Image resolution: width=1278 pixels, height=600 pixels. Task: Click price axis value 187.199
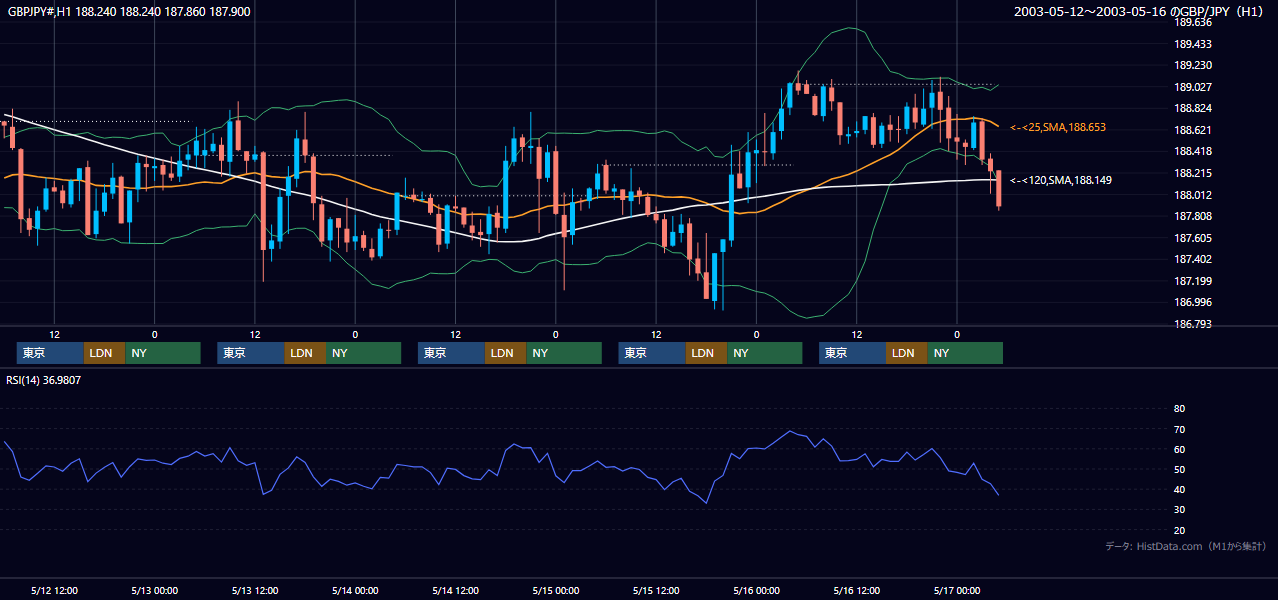coord(1193,281)
